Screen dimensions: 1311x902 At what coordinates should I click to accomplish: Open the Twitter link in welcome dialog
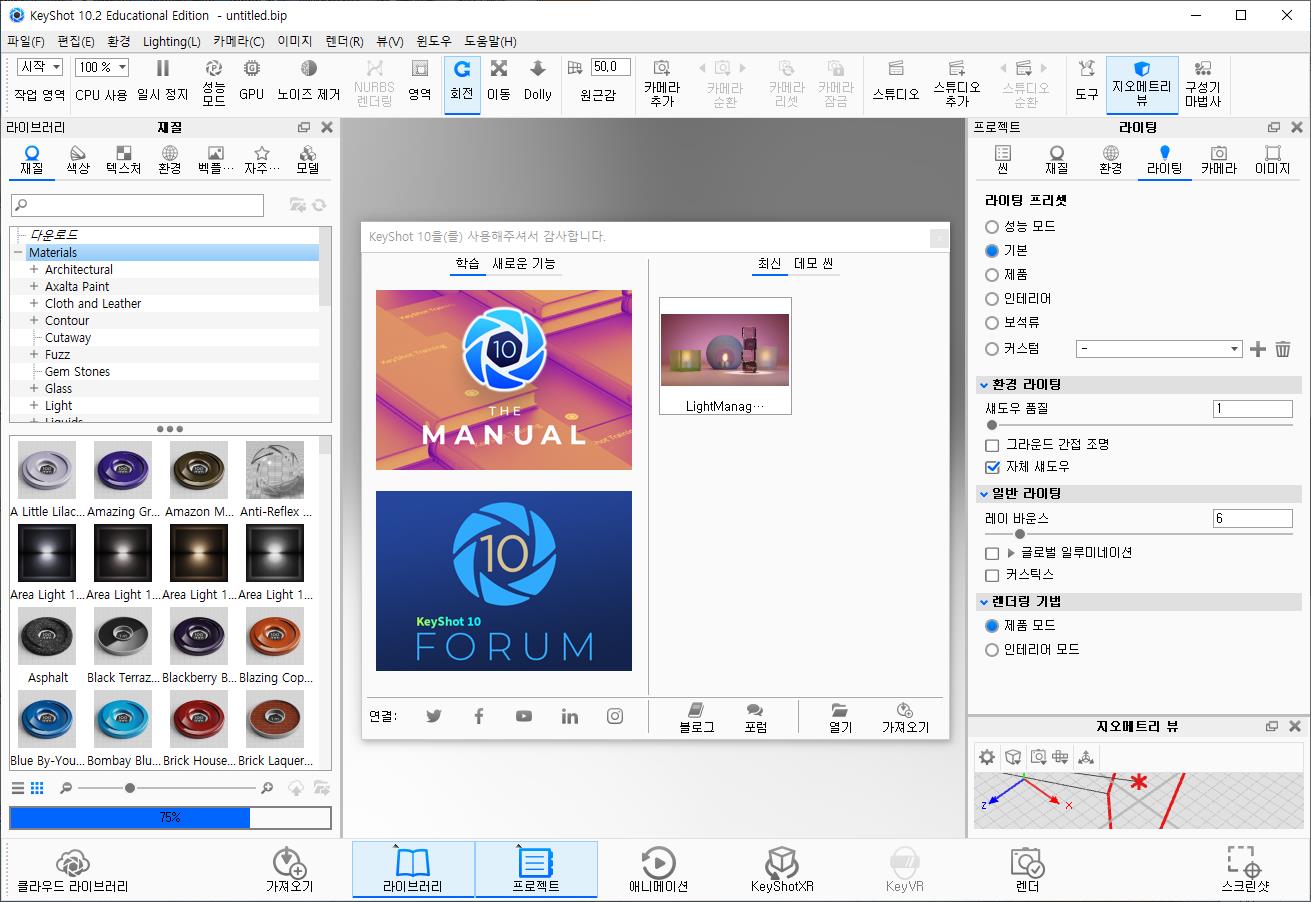(x=433, y=716)
